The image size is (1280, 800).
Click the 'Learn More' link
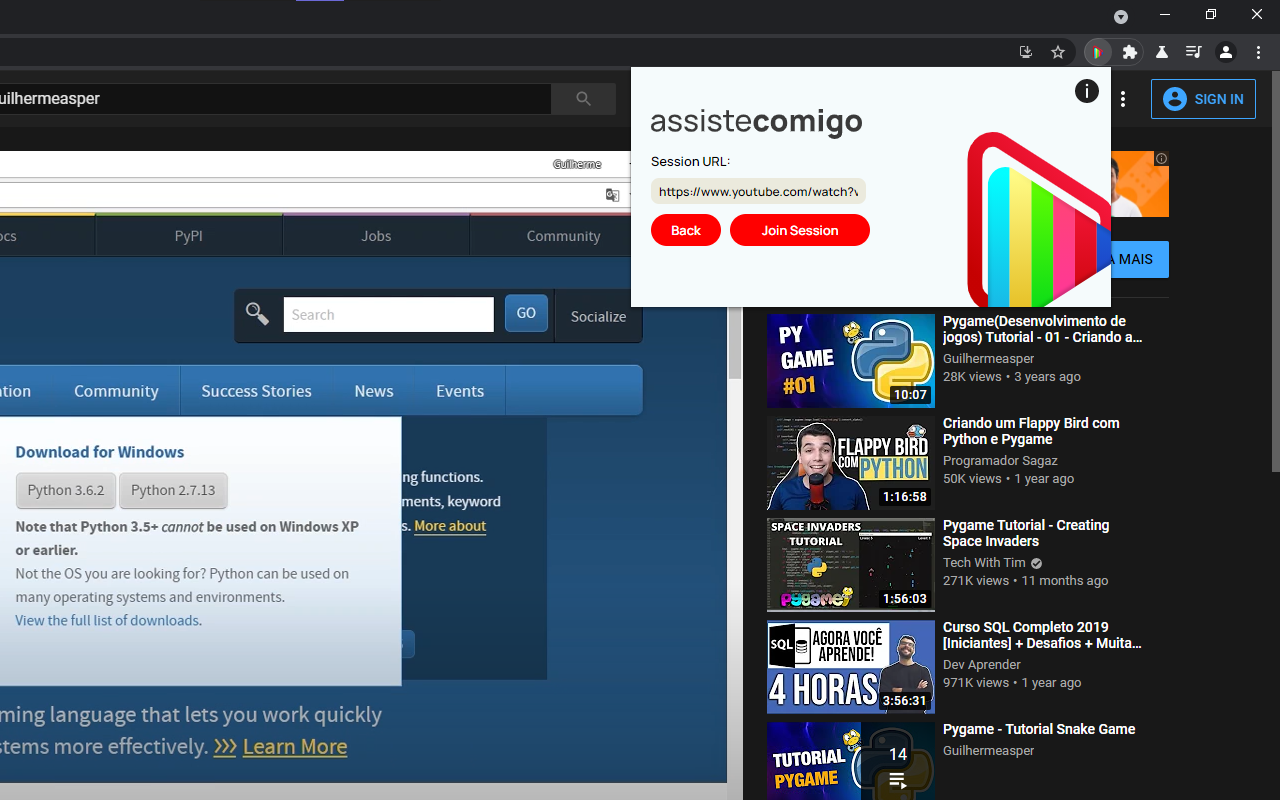pos(295,746)
